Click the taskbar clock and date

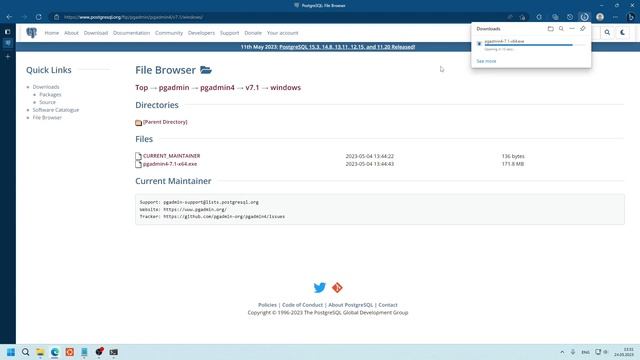point(624,352)
